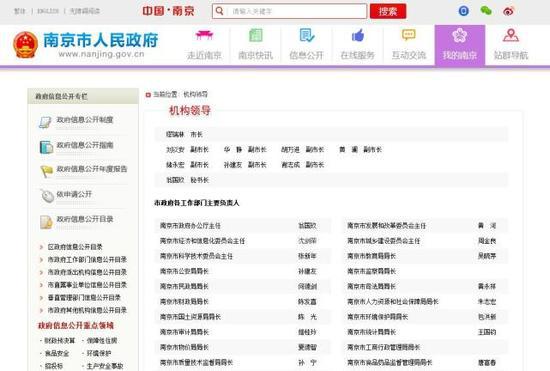Click 南京市国土资源局局长 row

(243, 317)
